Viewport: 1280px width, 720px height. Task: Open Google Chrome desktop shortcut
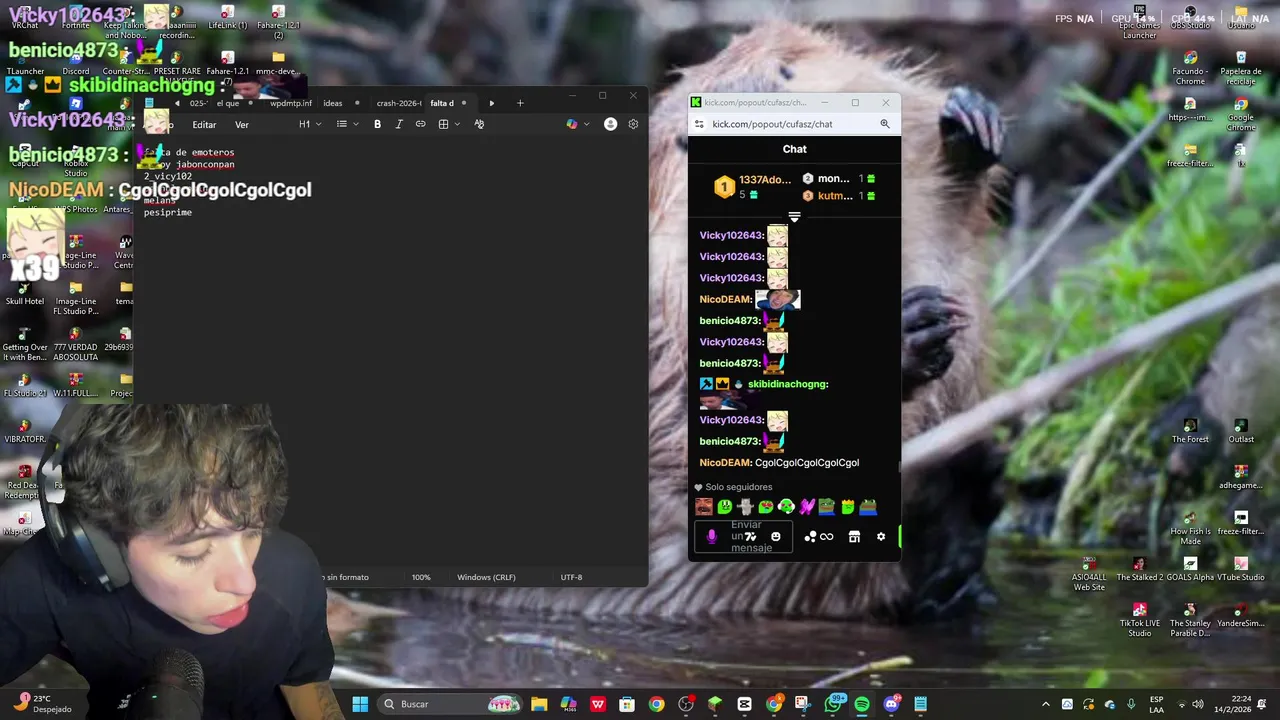coord(1241,116)
